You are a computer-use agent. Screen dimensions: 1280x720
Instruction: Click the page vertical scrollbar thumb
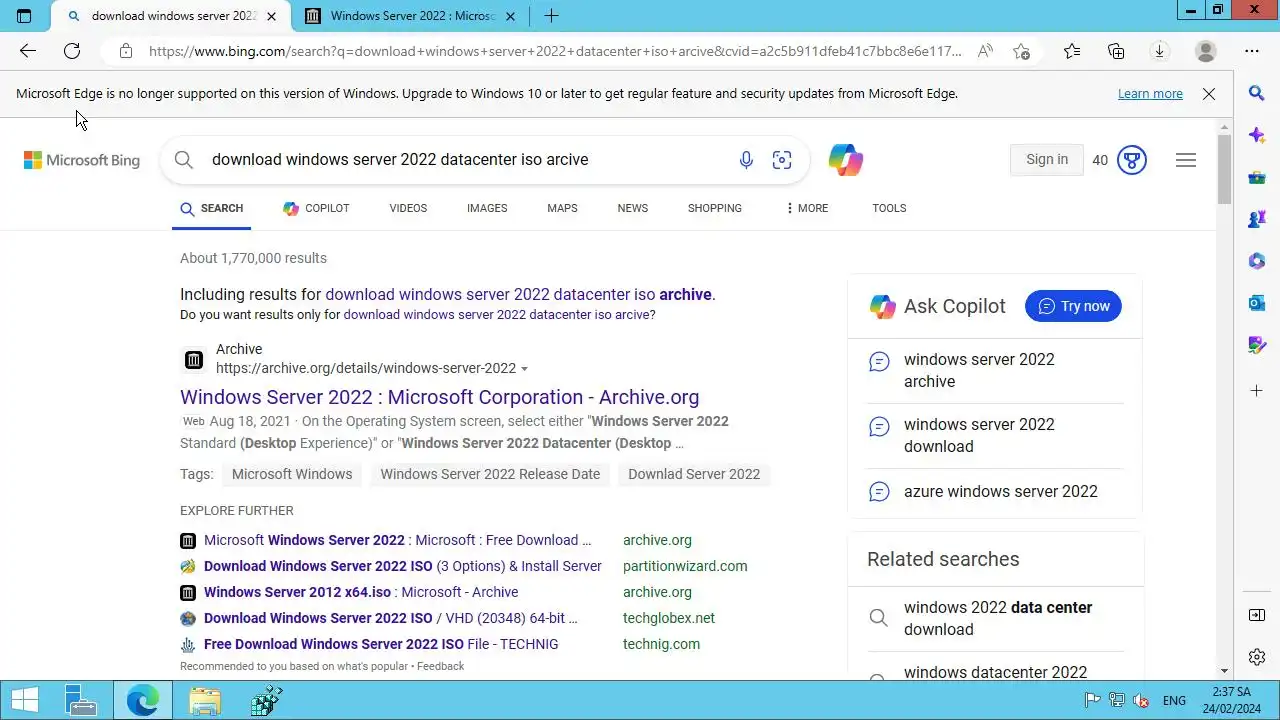click(1225, 169)
